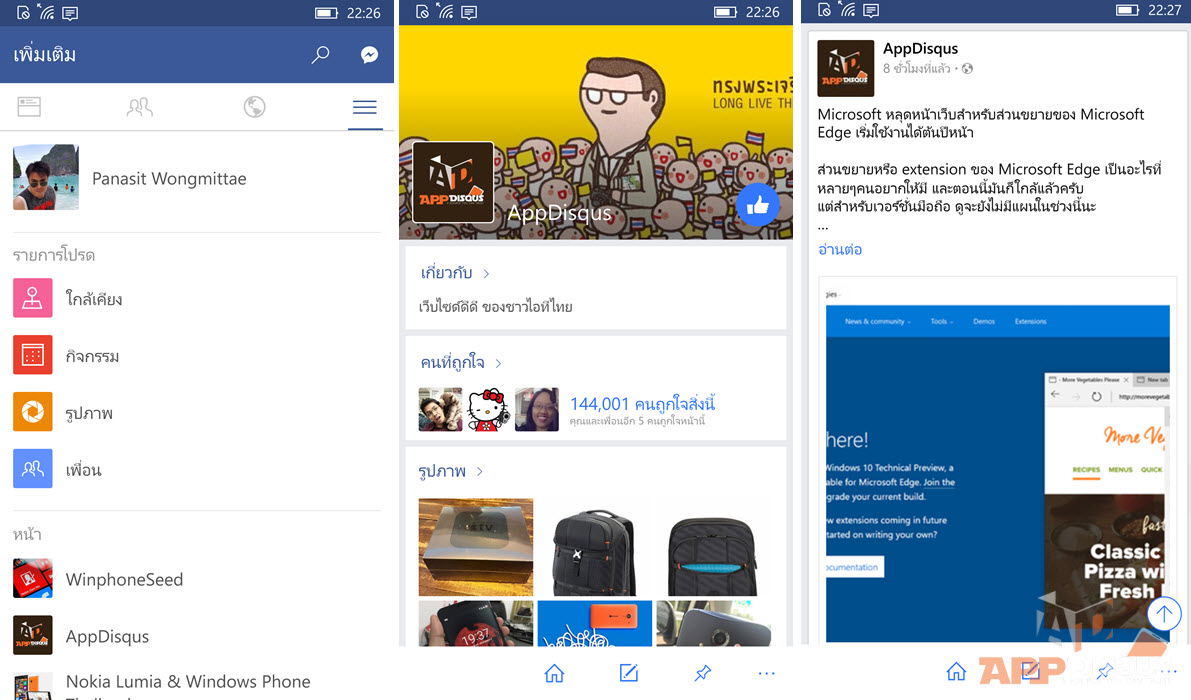Switch to the Friend Requests tab
The image size is (1191, 700).
140,107
